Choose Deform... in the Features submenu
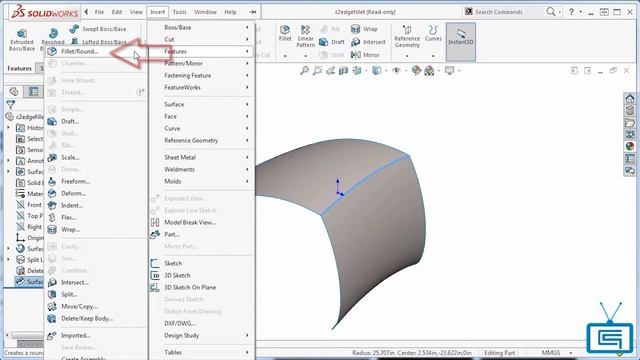The image size is (640, 360). pyautogui.click(x=96, y=193)
